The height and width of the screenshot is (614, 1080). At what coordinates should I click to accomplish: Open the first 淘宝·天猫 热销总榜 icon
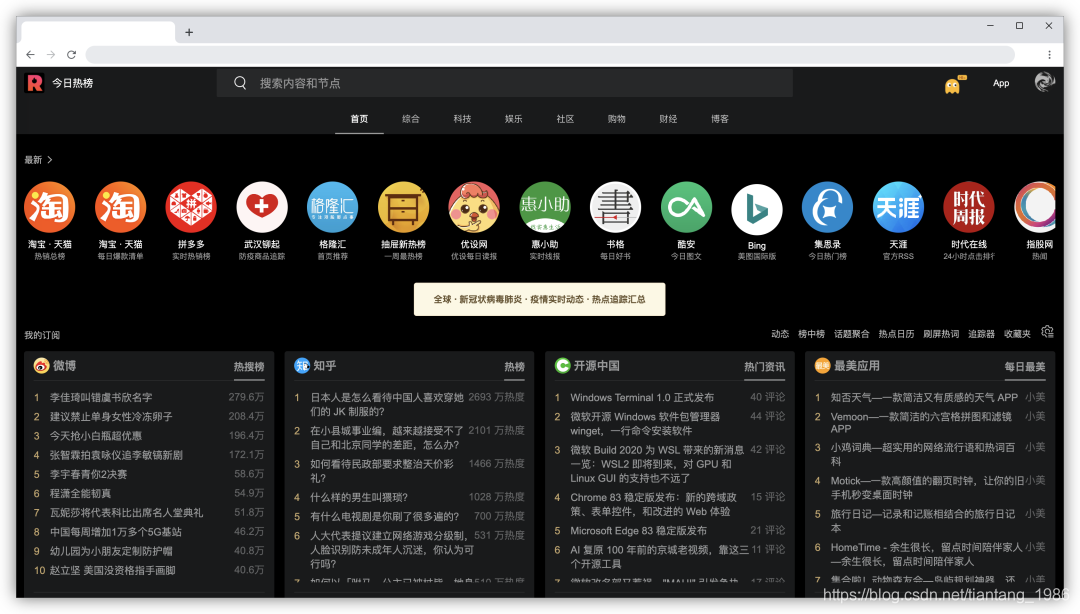click(x=50, y=207)
